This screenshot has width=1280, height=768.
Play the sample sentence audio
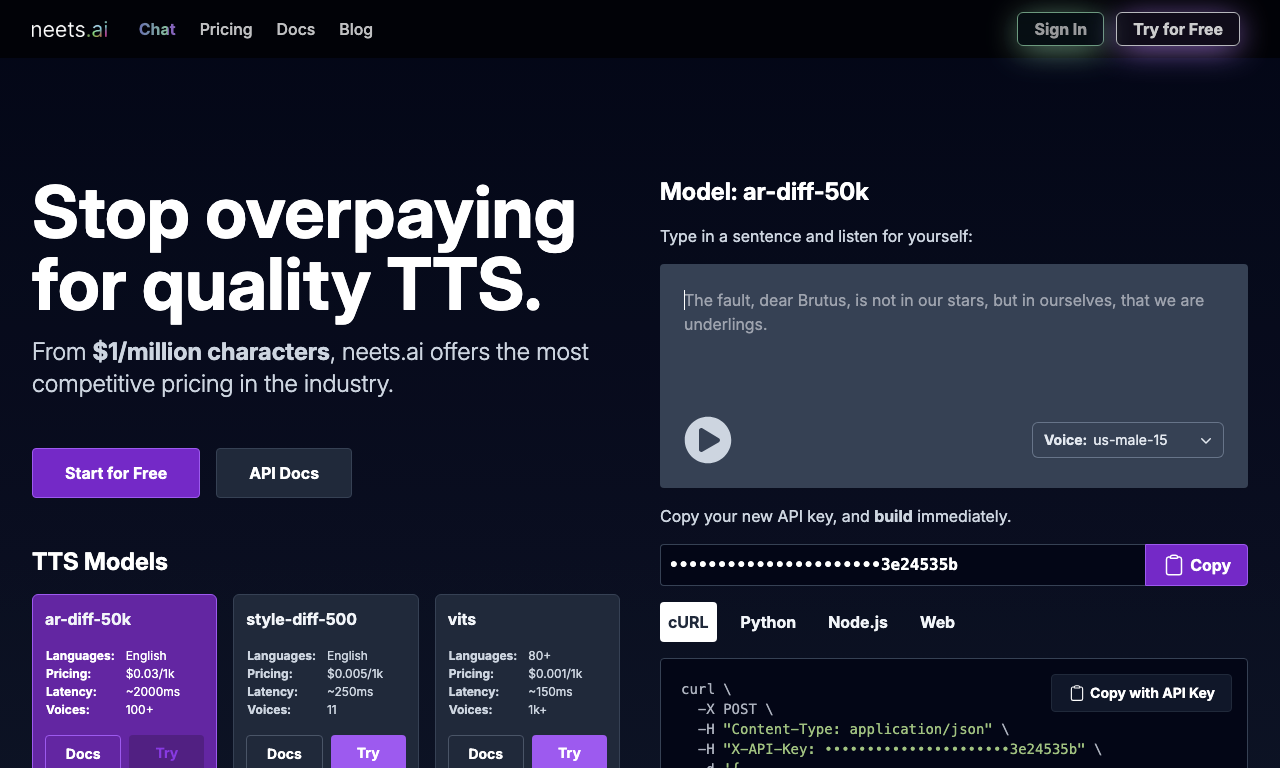point(708,440)
